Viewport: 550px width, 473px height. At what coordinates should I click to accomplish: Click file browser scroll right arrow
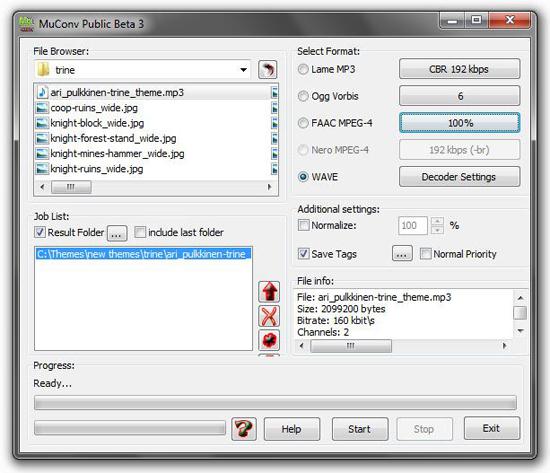pyautogui.click(x=269, y=187)
